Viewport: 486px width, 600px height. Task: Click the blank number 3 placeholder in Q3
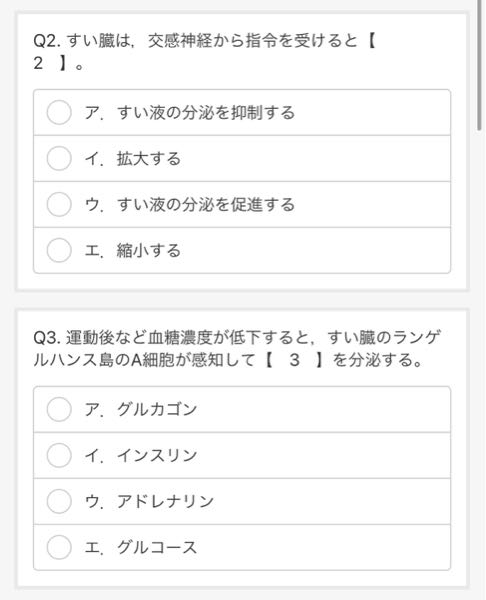[x=294, y=360]
